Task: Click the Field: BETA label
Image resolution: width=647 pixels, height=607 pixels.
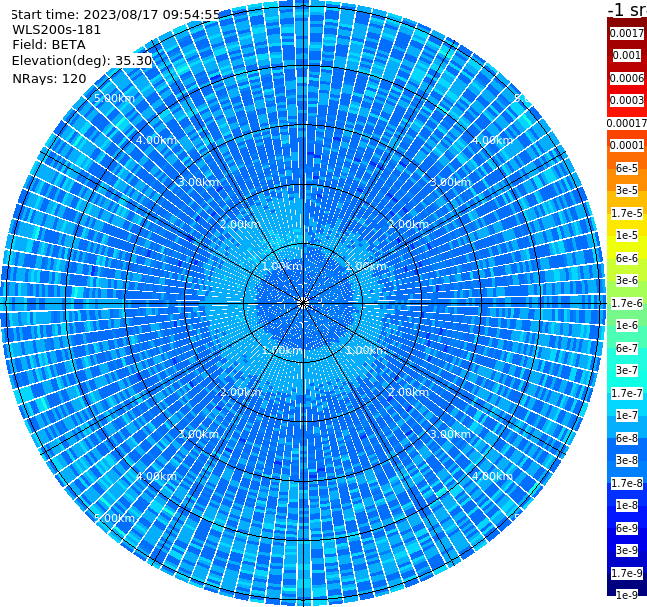Action: tap(49, 45)
